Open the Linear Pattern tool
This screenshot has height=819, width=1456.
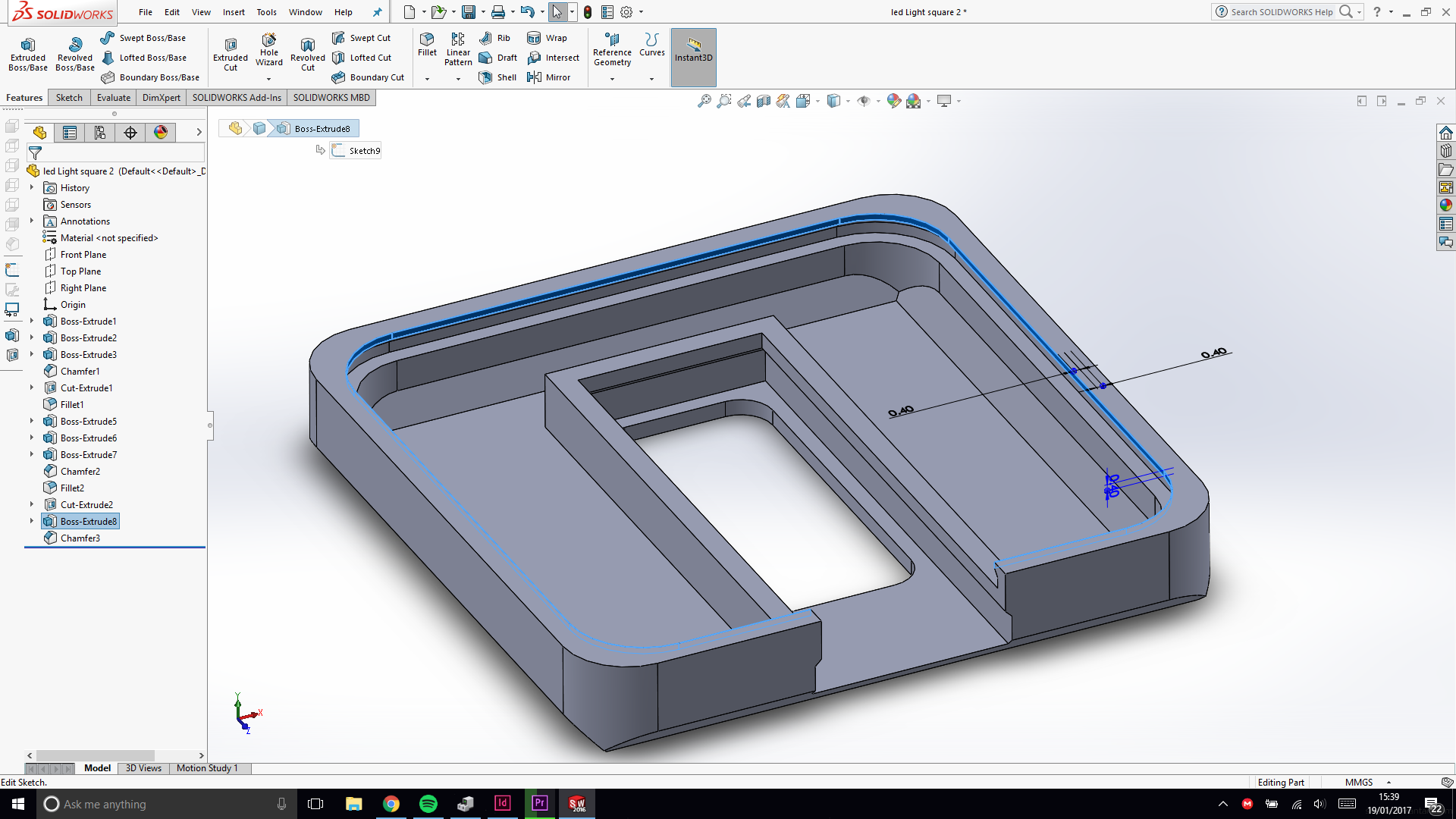(x=458, y=49)
